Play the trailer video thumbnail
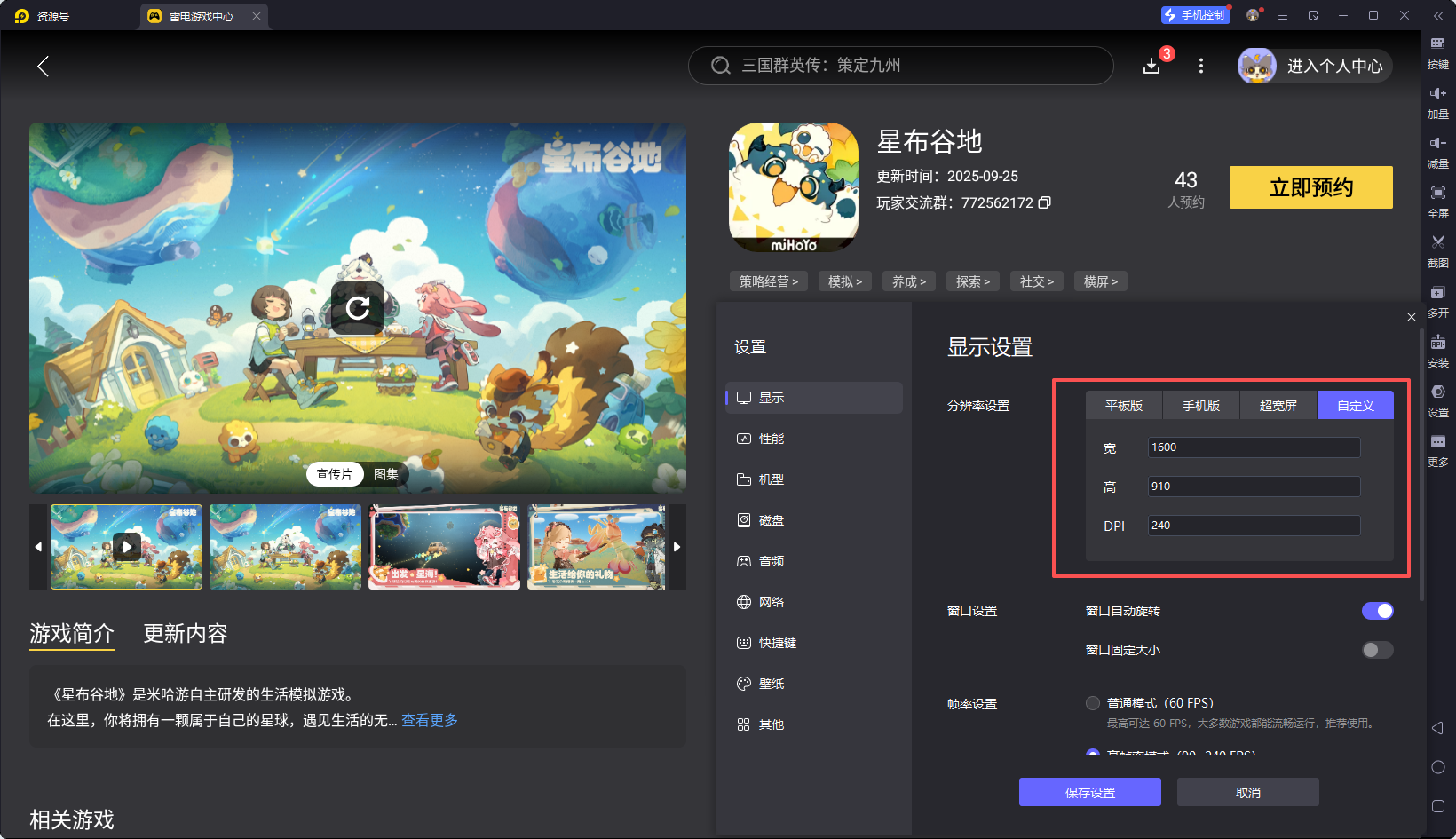This screenshot has width=1456, height=839. click(x=126, y=547)
